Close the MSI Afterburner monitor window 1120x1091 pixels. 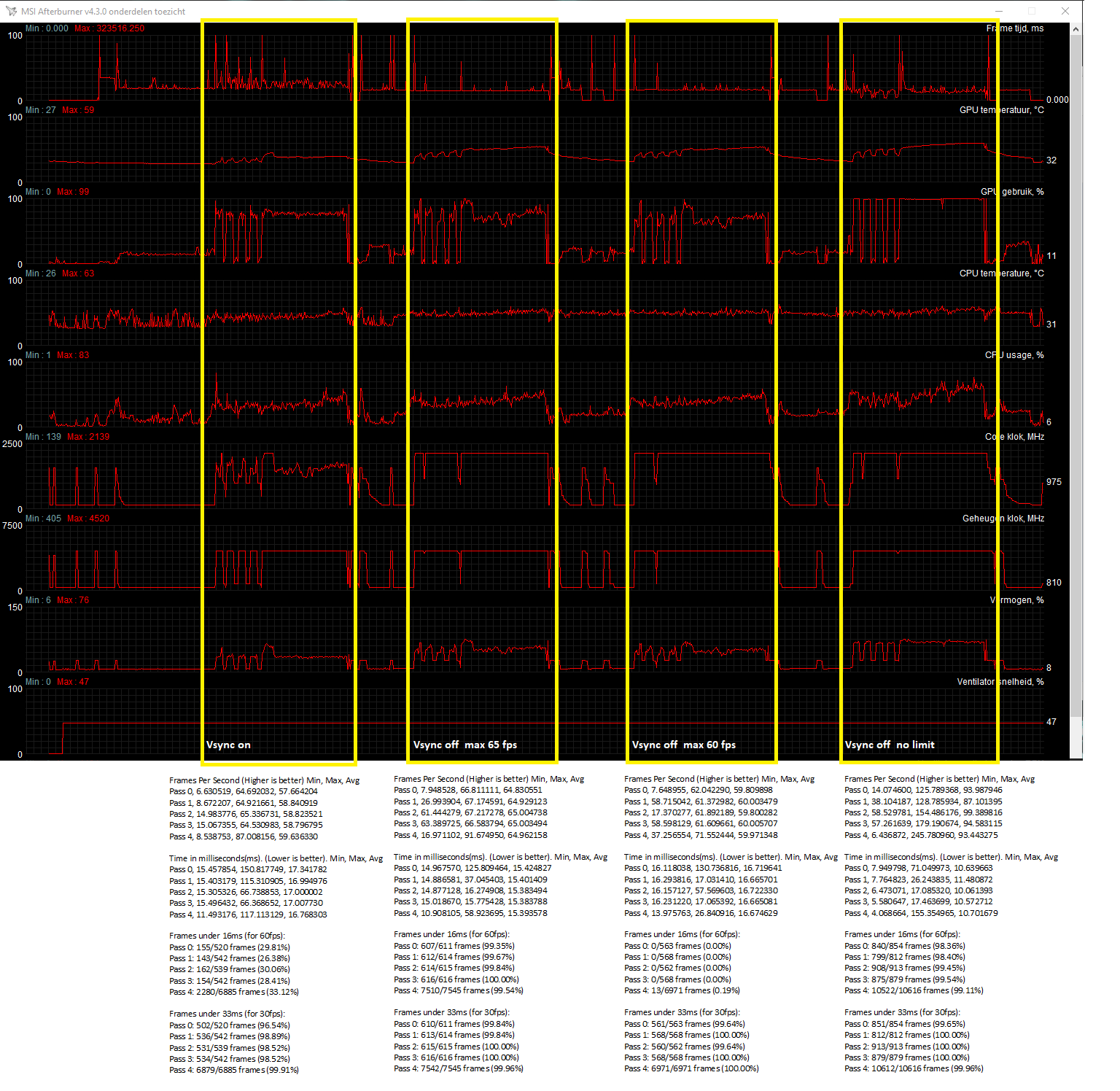[1065, 11]
